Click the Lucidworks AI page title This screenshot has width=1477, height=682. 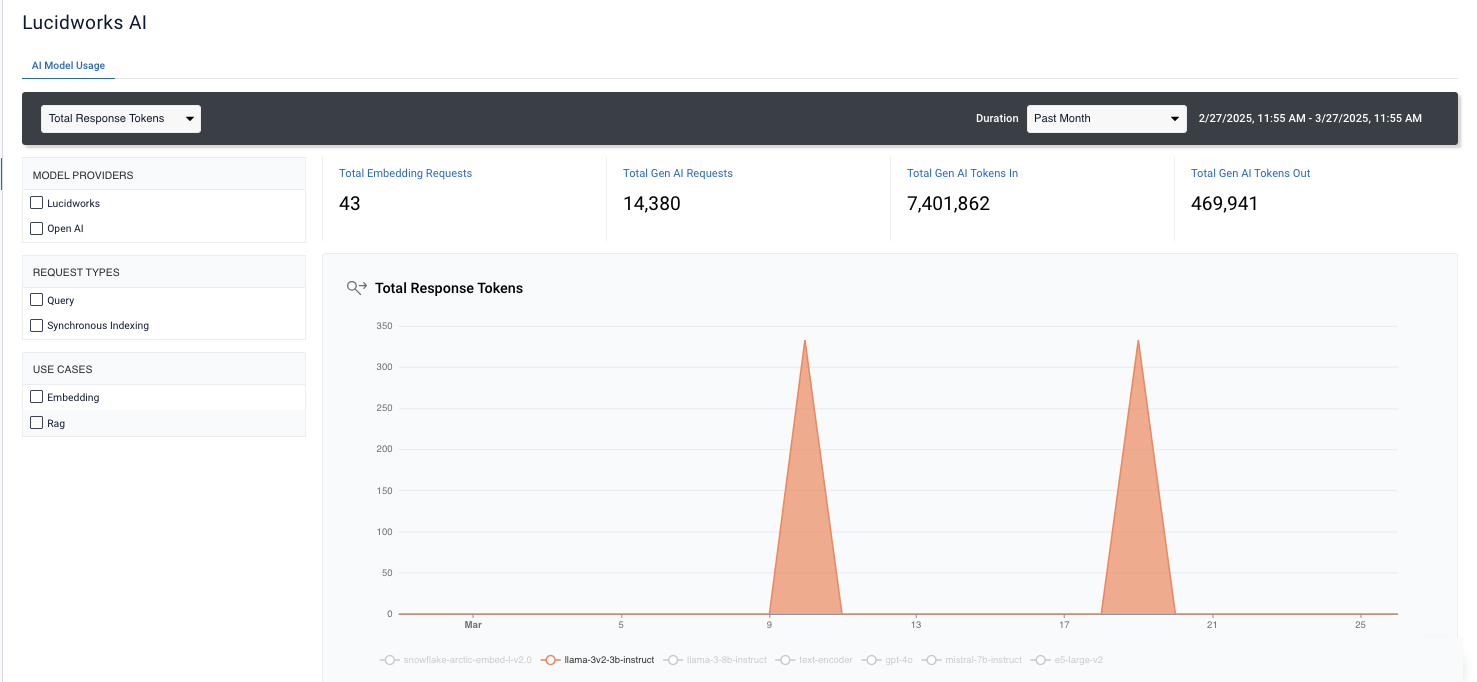[x=84, y=22]
